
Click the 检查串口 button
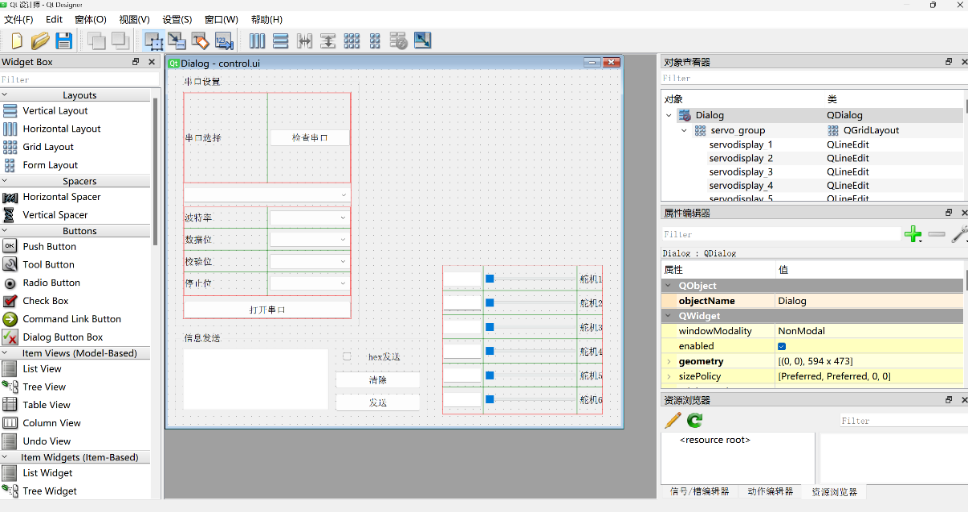(x=310, y=138)
